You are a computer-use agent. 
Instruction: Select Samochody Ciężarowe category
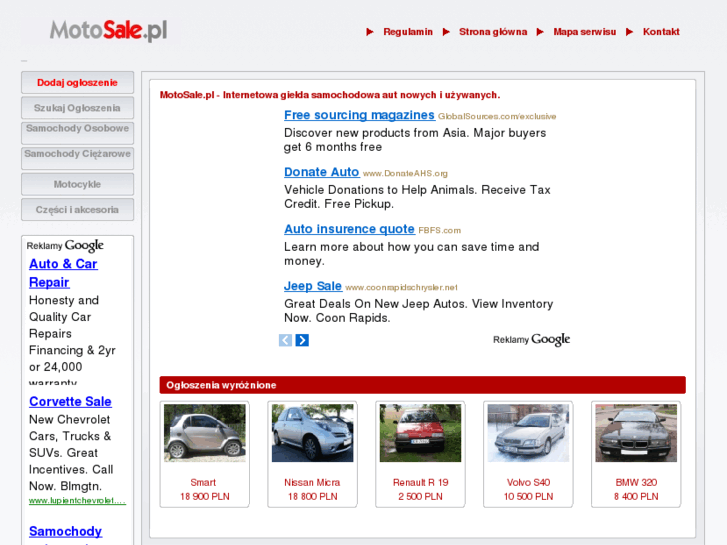[77, 158]
